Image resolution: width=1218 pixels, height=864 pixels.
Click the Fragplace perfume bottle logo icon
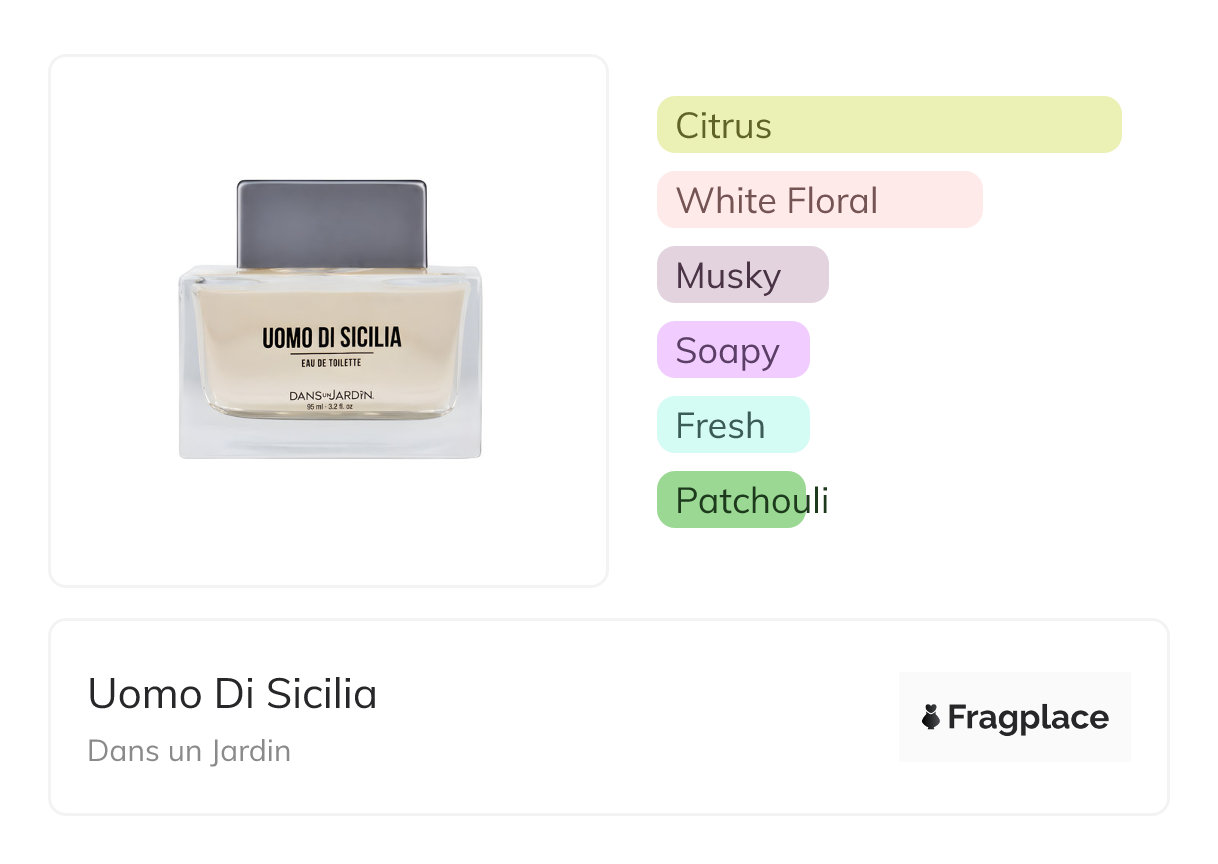tap(931, 717)
